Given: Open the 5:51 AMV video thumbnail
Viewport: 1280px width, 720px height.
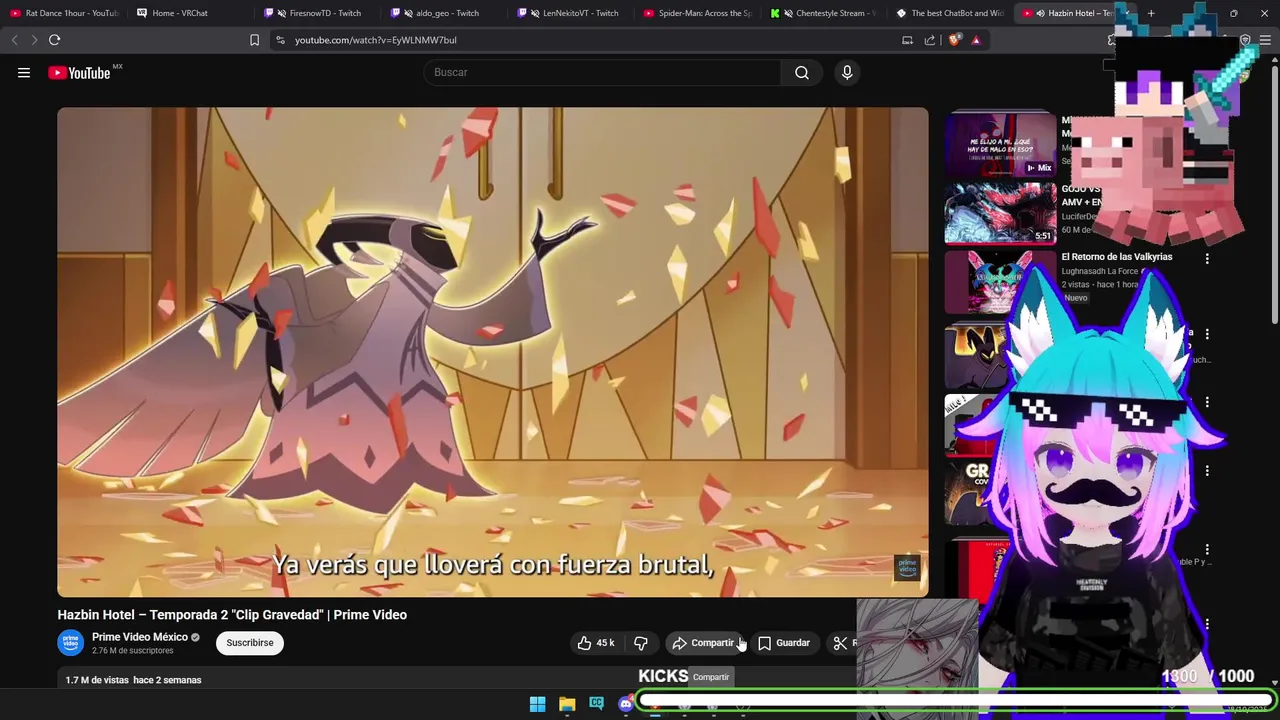Looking at the screenshot, I should click(1000, 213).
